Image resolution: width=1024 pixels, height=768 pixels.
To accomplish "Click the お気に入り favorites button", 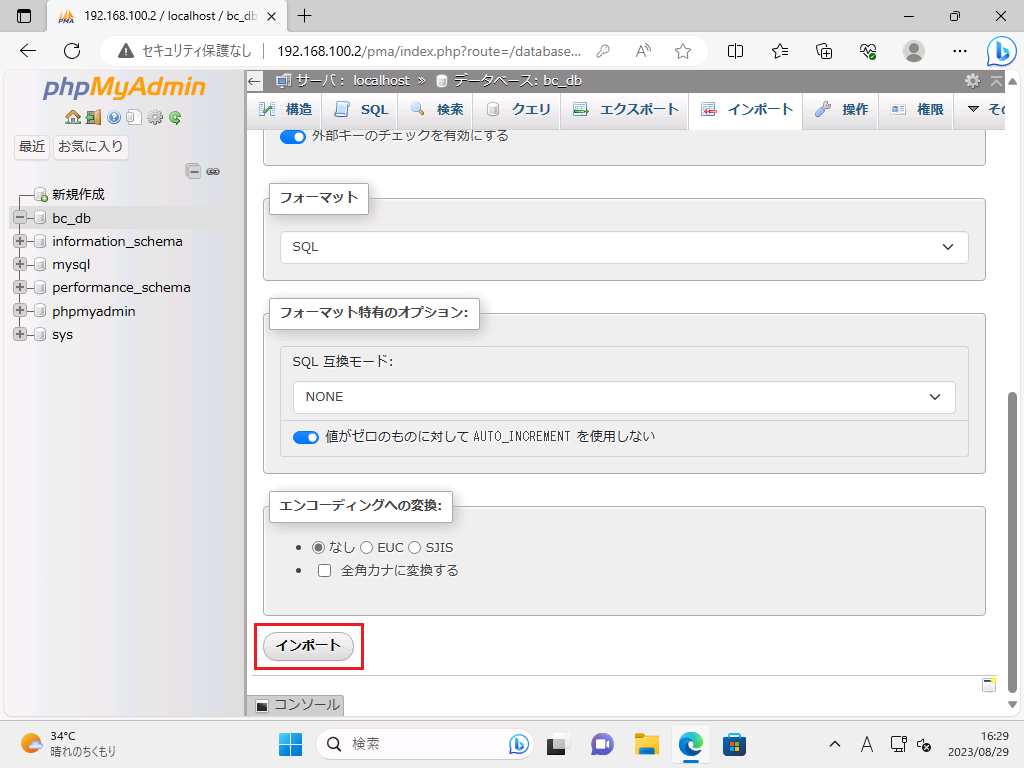I will coord(91,147).
